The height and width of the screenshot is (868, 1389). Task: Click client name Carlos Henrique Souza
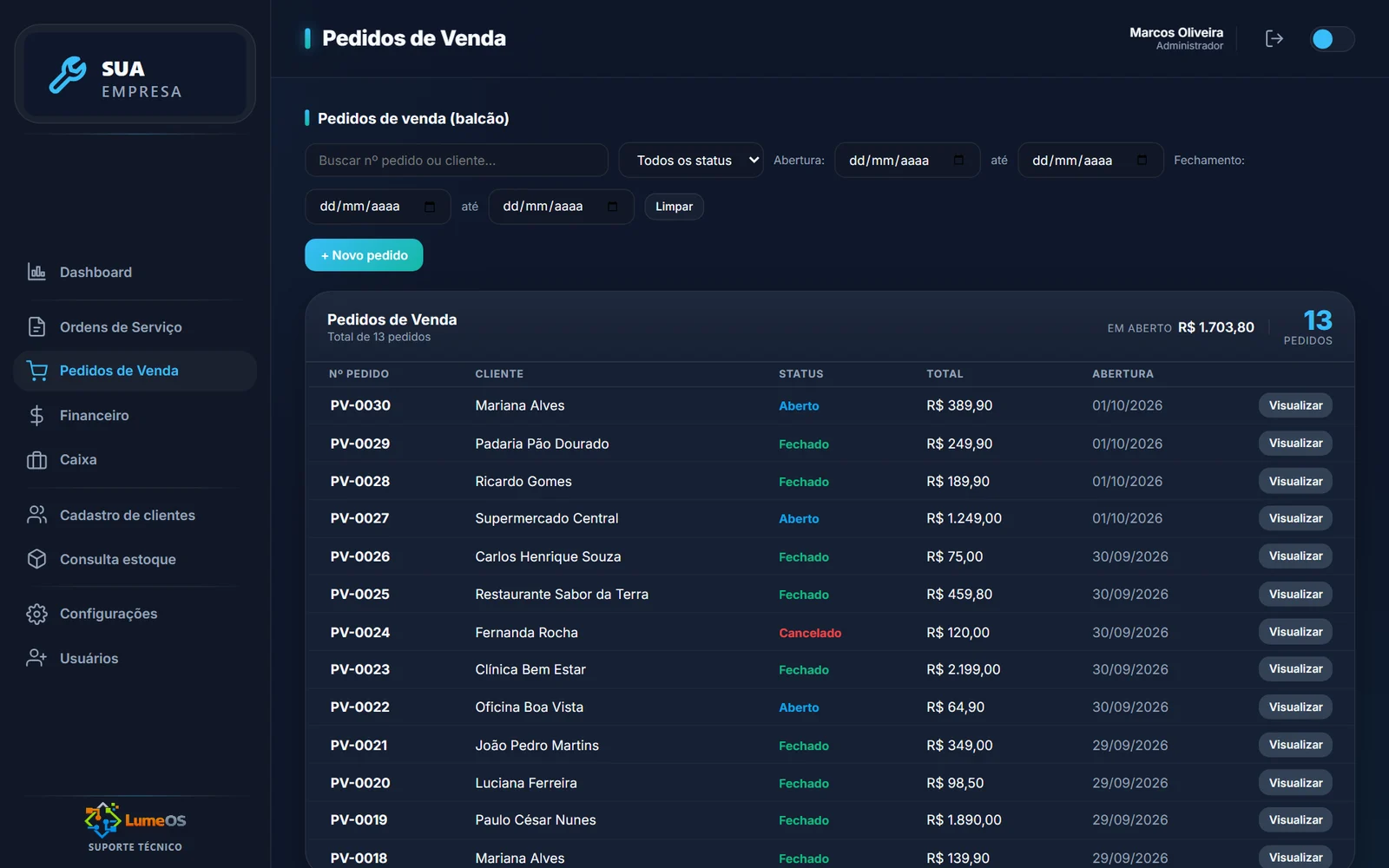pos(548,556)
